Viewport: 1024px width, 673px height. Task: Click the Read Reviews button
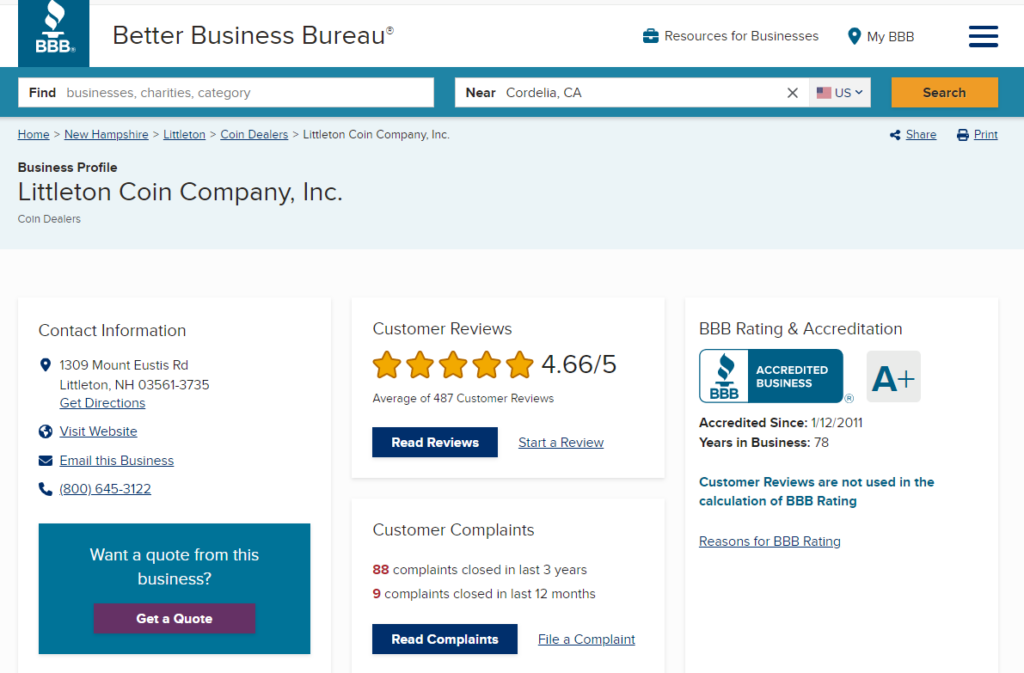click(x=435, y=443)
